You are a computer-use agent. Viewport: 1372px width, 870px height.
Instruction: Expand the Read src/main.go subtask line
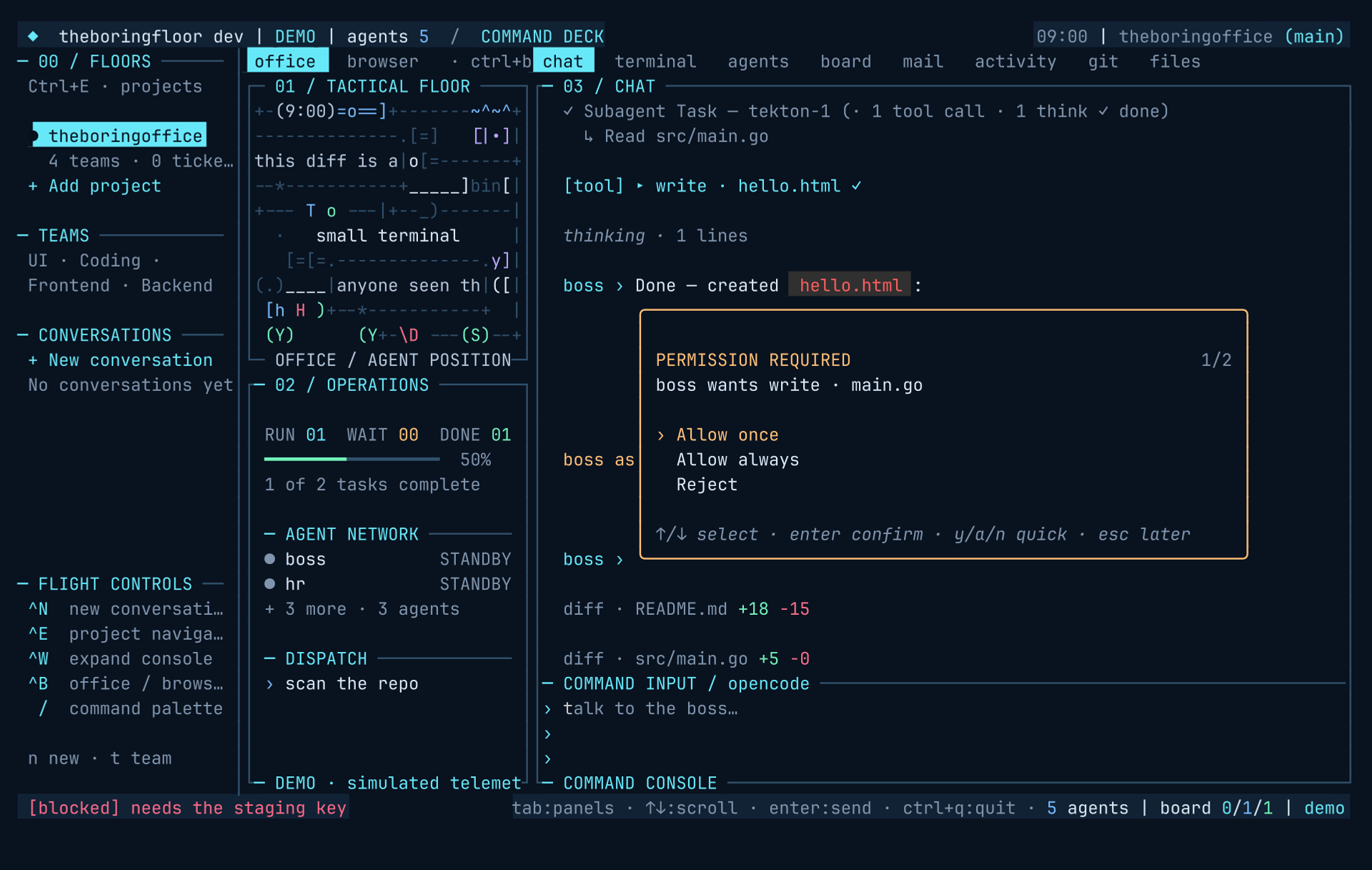tap(676, 137)
